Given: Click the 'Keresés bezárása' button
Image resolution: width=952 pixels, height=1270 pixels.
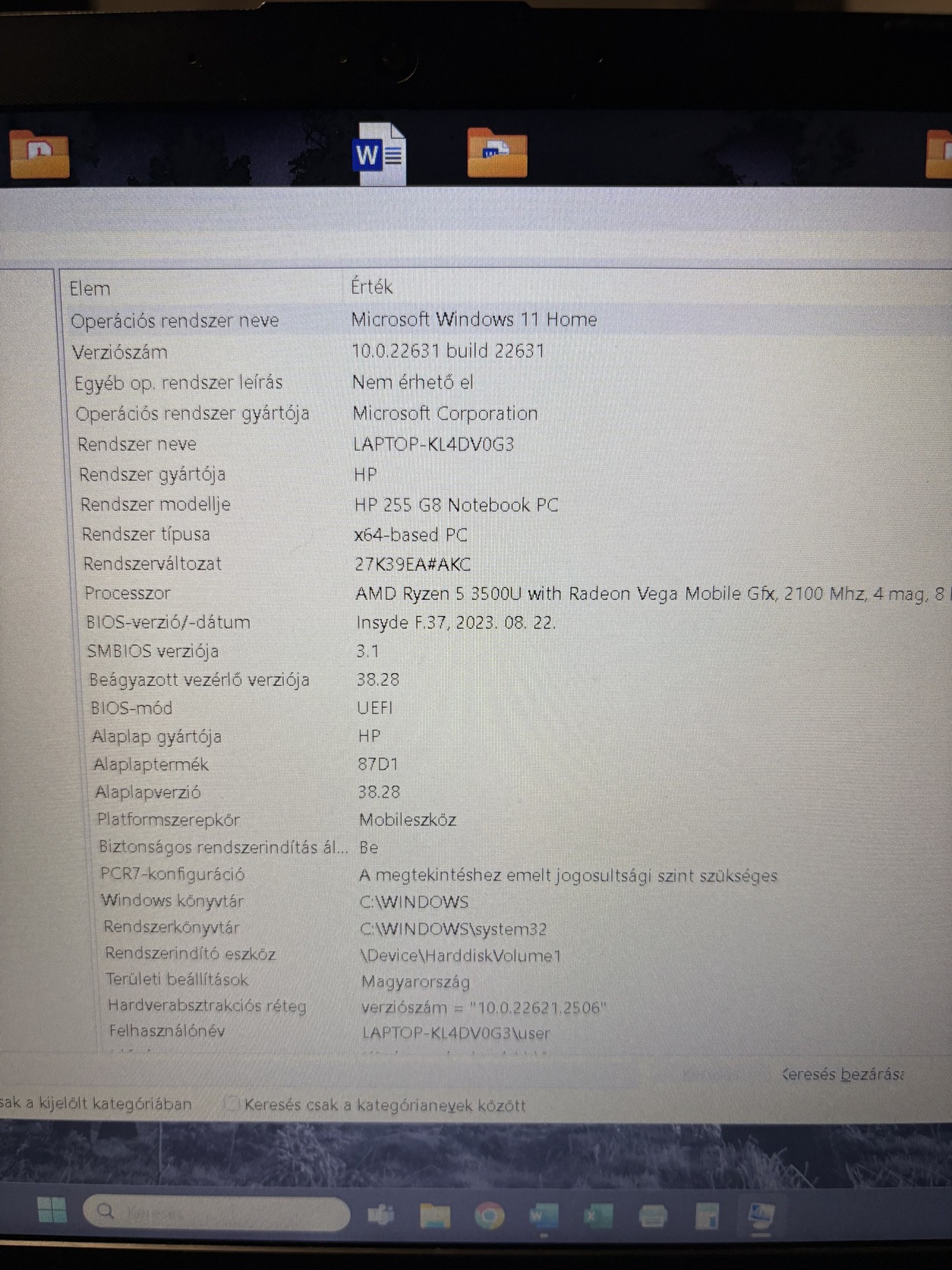Looking at the screenshot, I should click(x=842, y=1074).
